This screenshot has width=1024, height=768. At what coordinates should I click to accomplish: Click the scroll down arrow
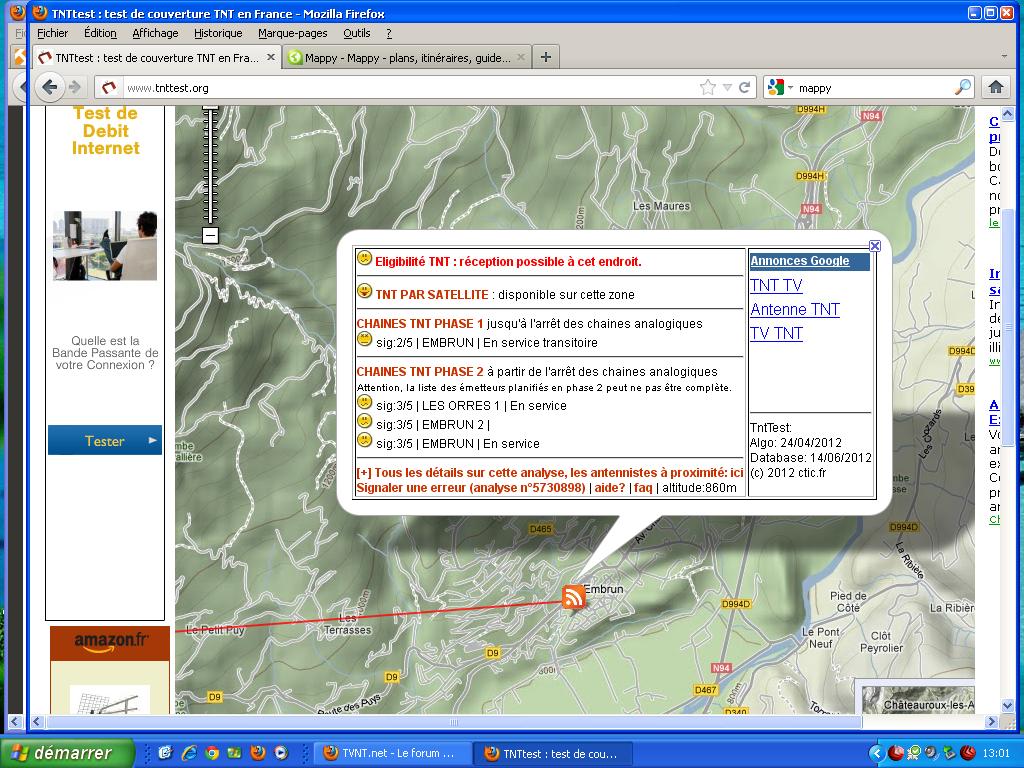[1006, 705]
